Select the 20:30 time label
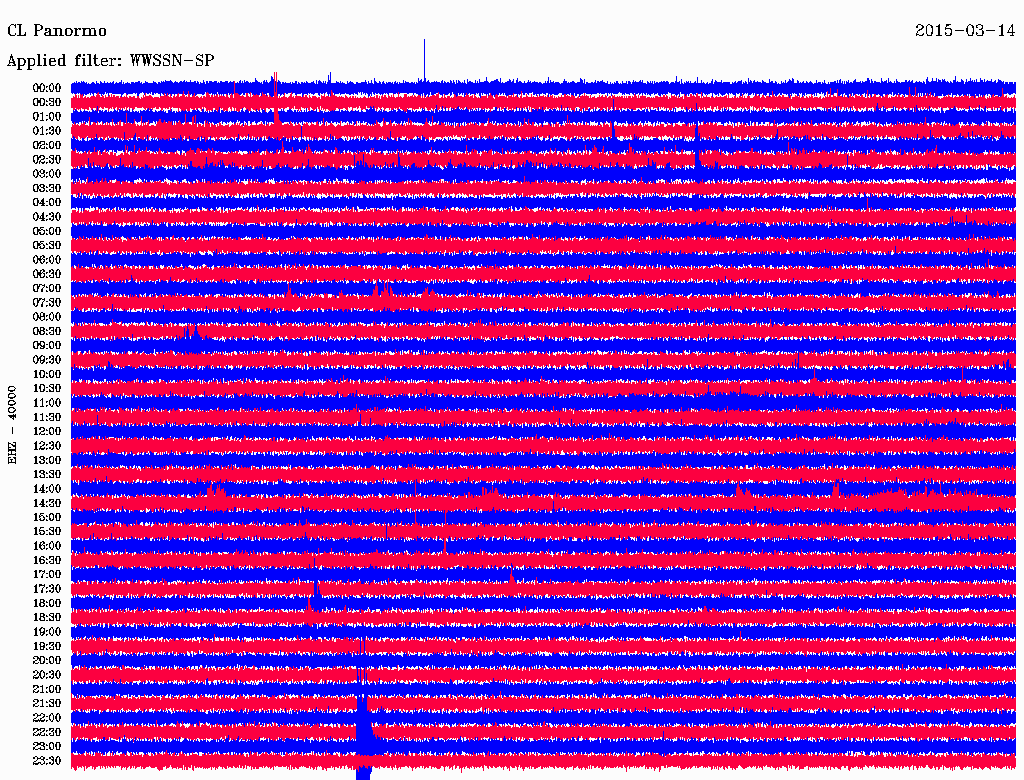The width and height of the screenshot is (1024, 780). pos(47,675)
